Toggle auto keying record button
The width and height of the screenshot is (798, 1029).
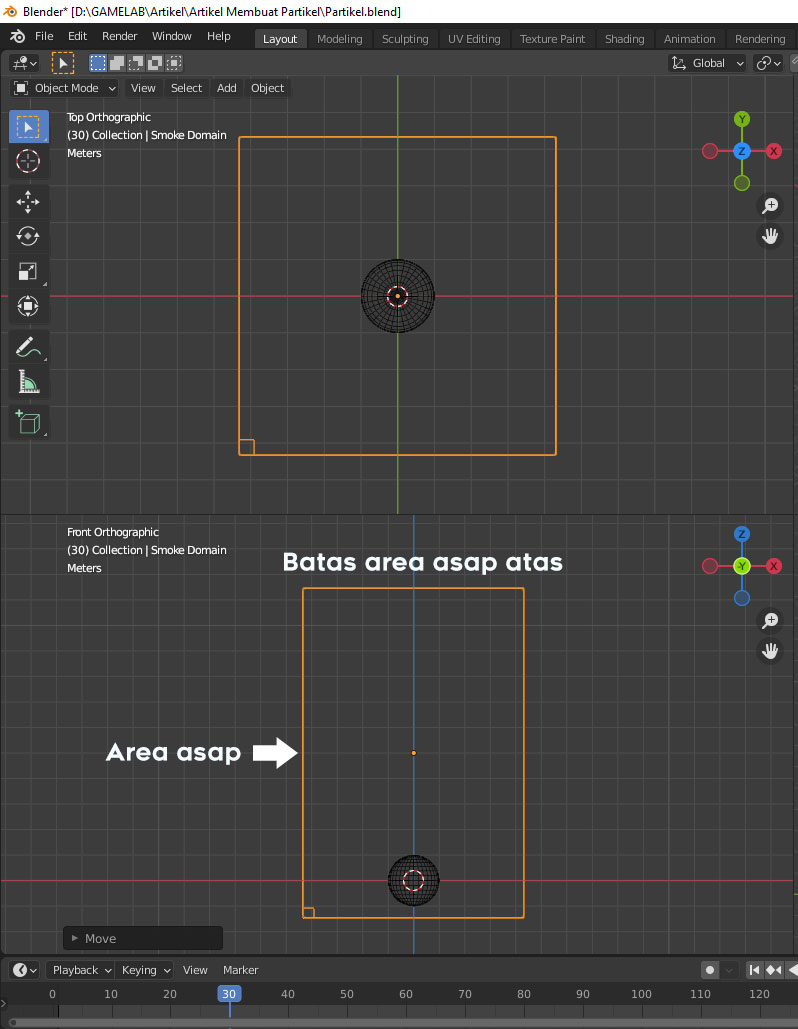(709, 970)
